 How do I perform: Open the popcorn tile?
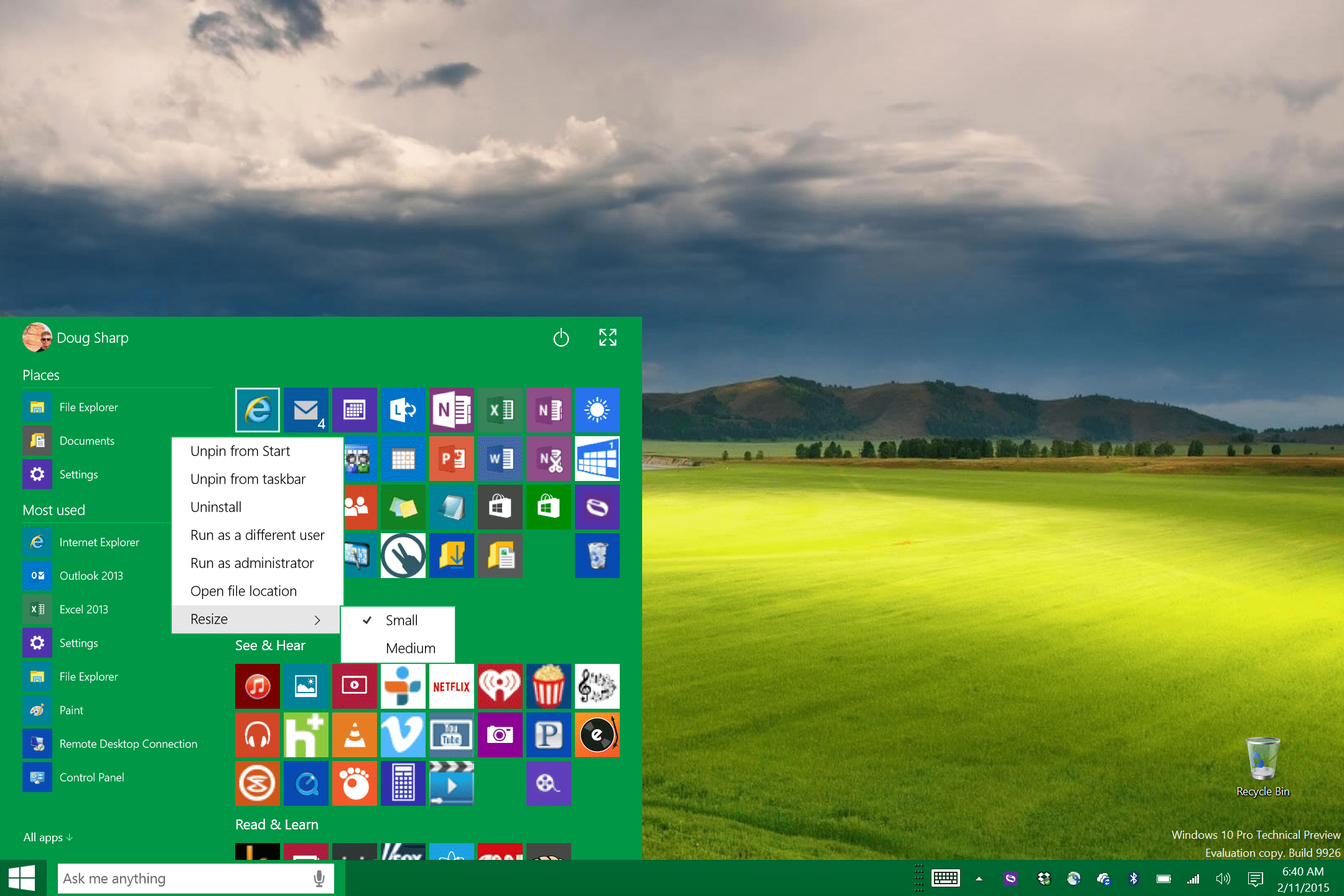(x=549, y=686)
